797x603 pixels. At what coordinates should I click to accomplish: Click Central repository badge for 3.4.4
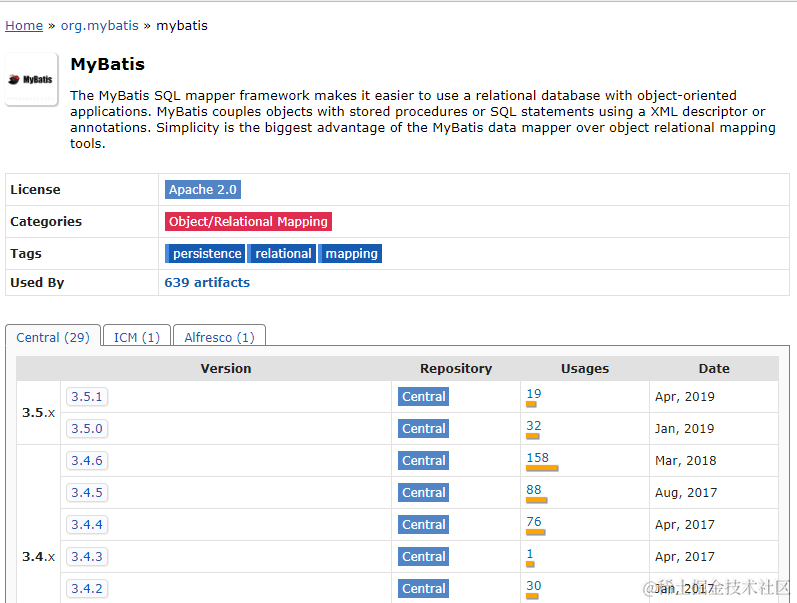click(423, 525)
